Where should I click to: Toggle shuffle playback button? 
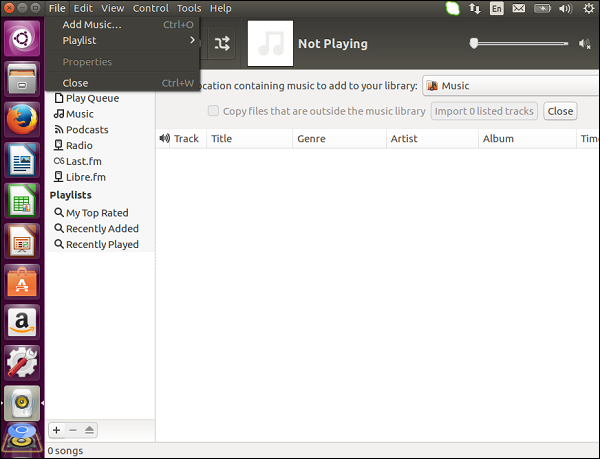pos(222,44)
